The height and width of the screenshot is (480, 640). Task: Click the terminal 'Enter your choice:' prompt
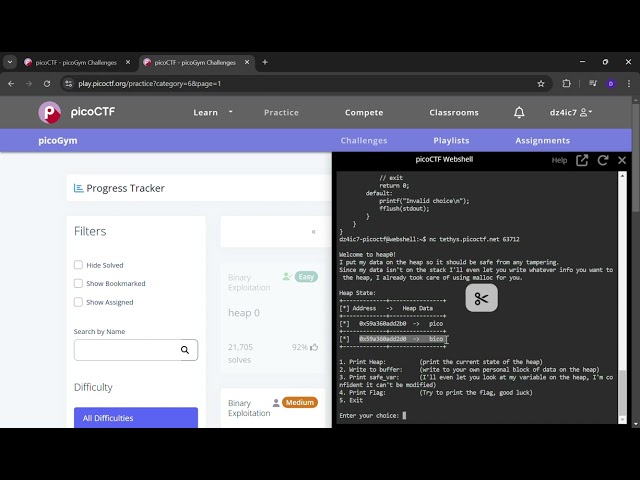pos(369,416)
